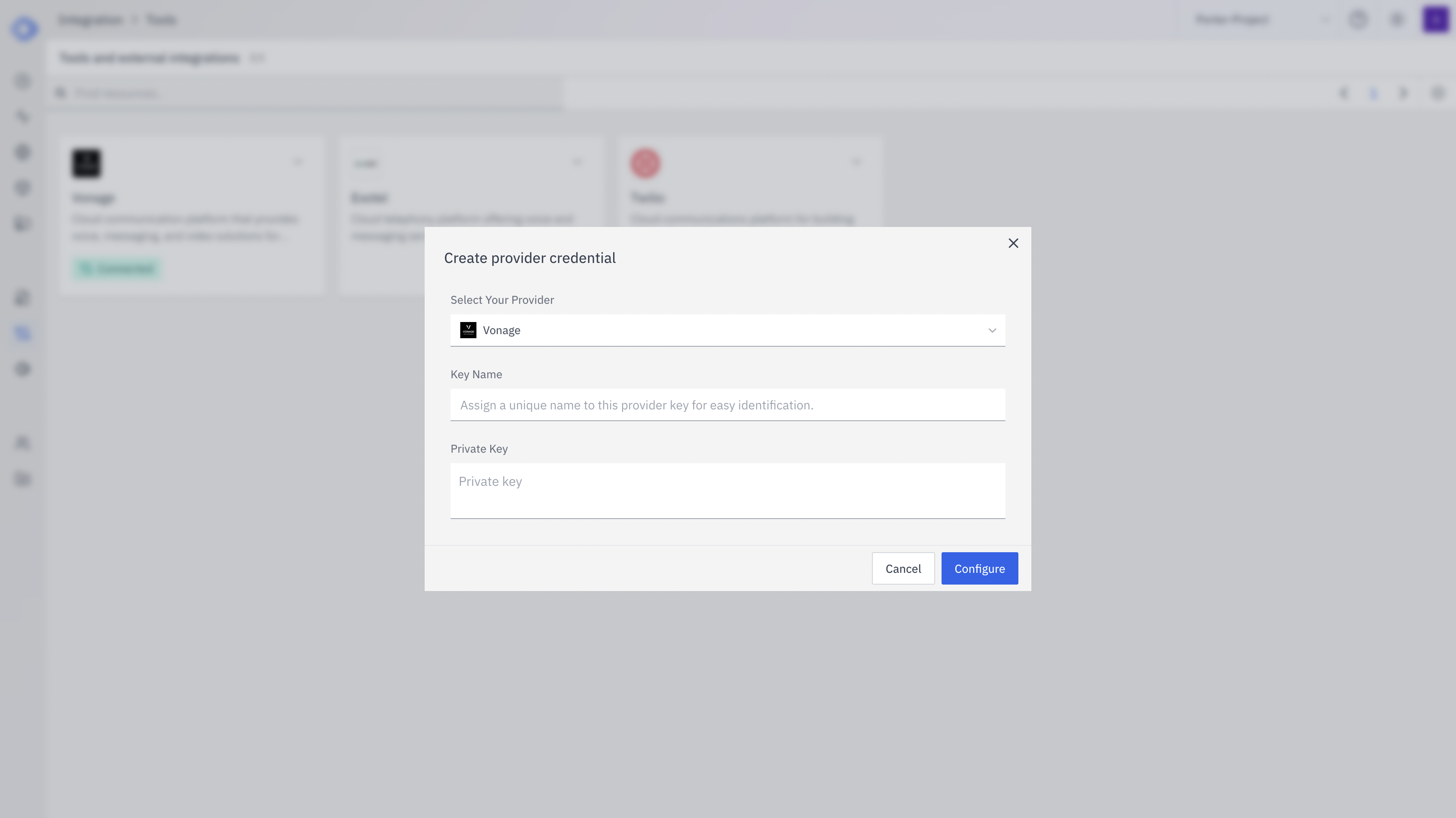Toggle the leftmost view switcher icon near the search bar
Screen dimensions: 1456x818
[x=1344, y=93]
